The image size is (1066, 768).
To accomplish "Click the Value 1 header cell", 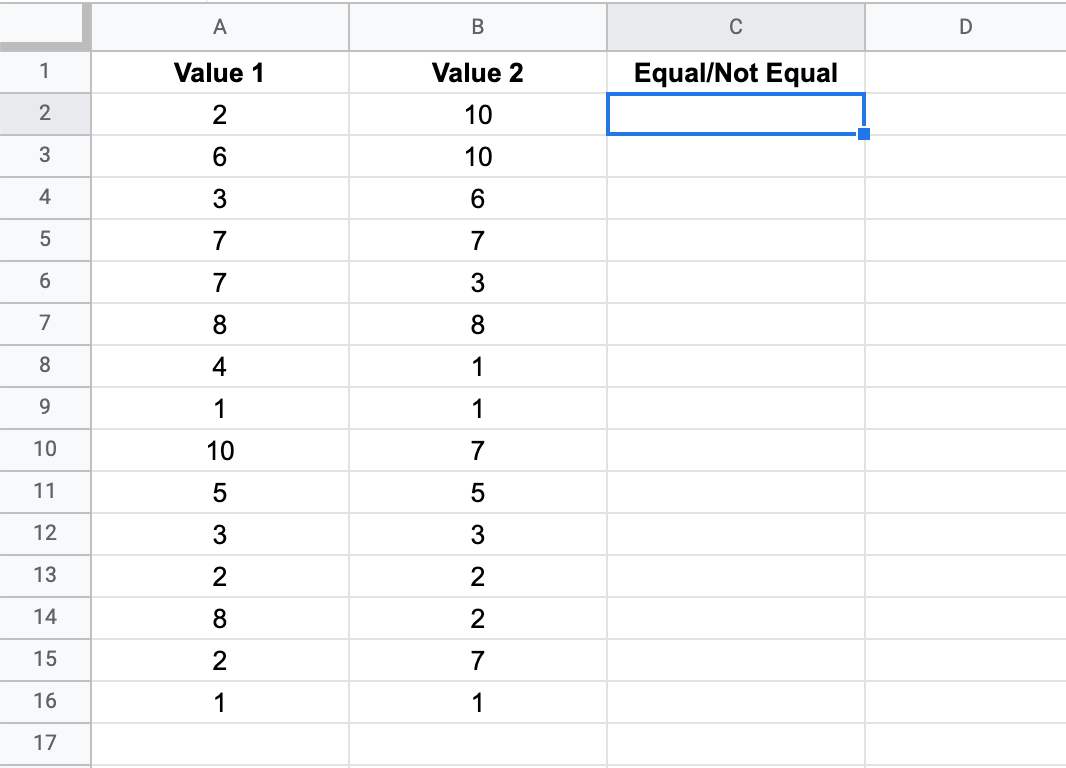I will [219, 72].
